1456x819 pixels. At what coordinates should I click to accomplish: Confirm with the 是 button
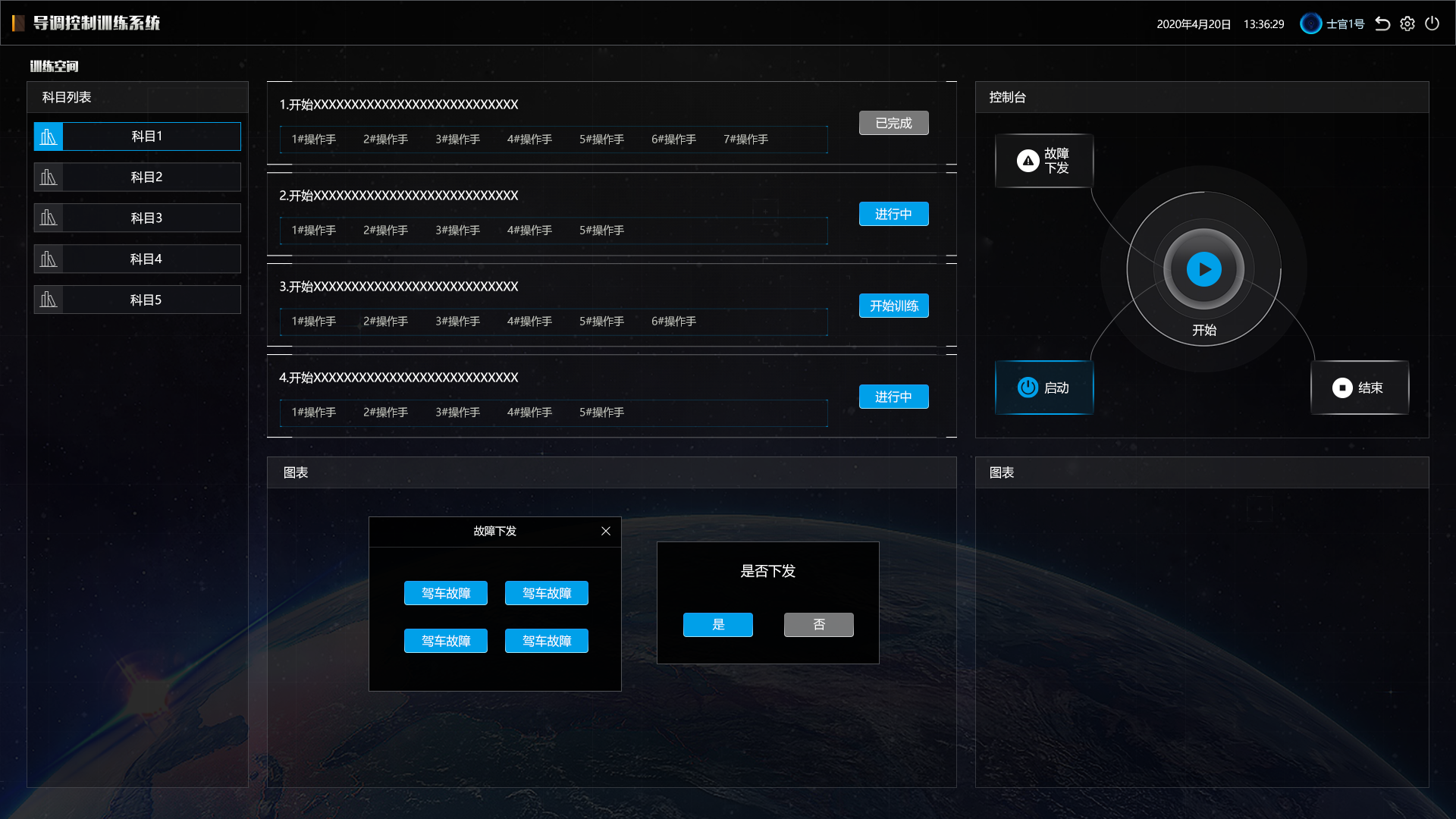(717, 625)
